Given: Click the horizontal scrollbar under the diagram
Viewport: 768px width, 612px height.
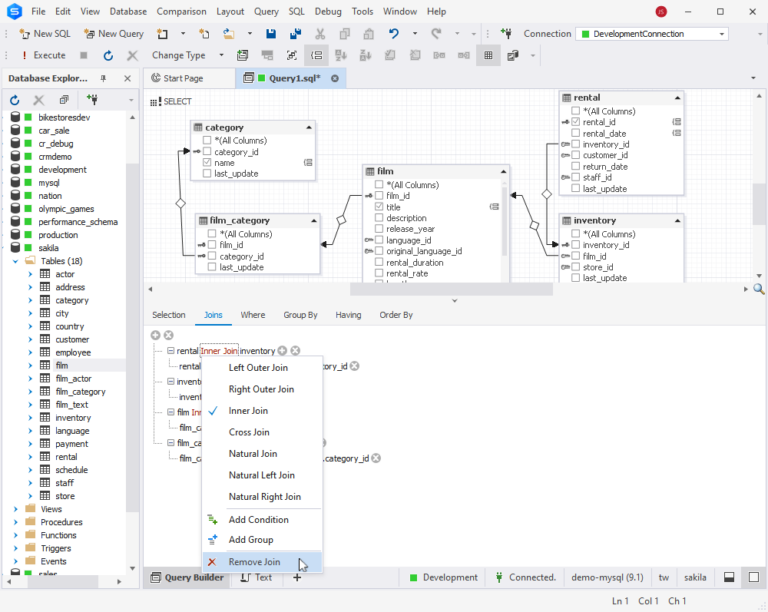Looking at the screenshot, I should click(451, 289).
